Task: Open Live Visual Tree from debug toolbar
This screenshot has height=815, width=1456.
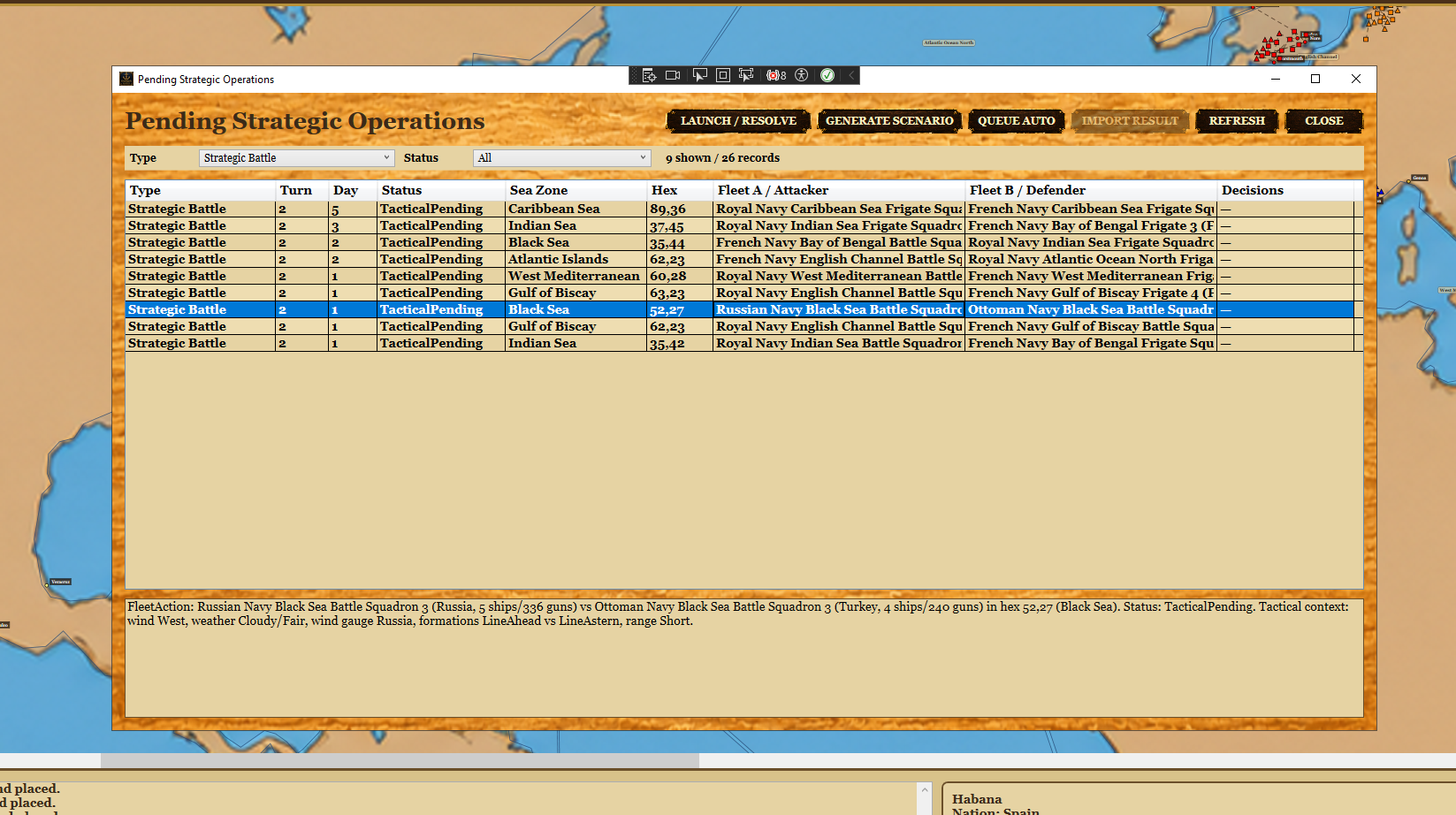Action: click(x=649, y=75)
